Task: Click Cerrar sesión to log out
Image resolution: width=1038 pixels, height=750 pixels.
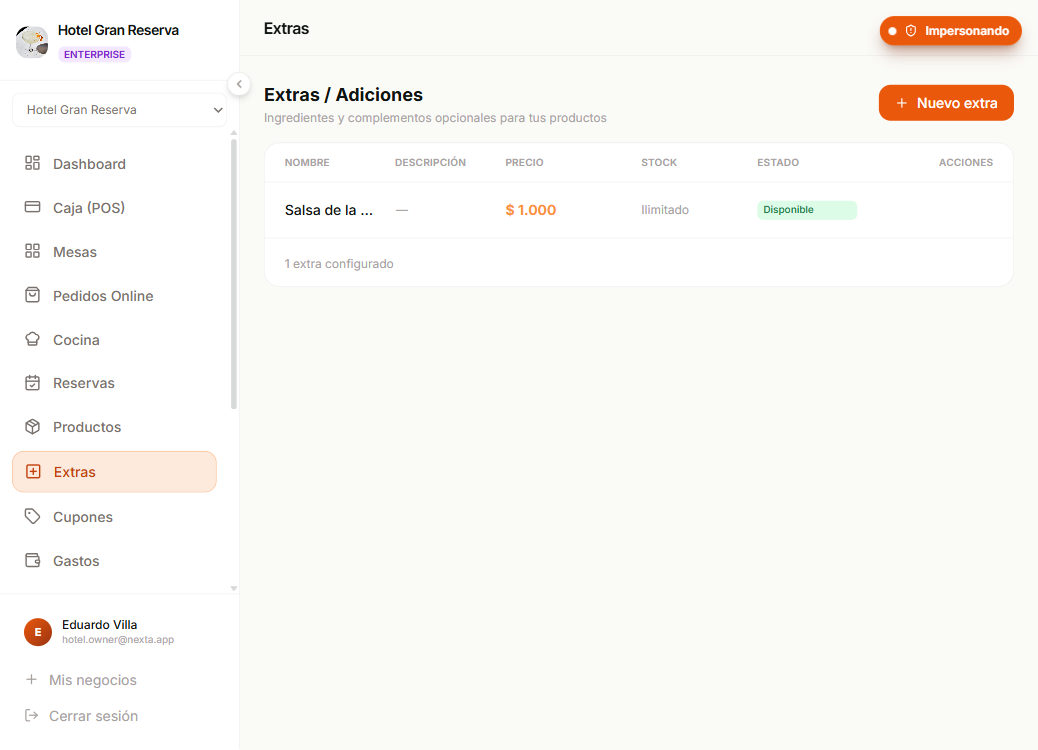Action: (x=93, y=716)
